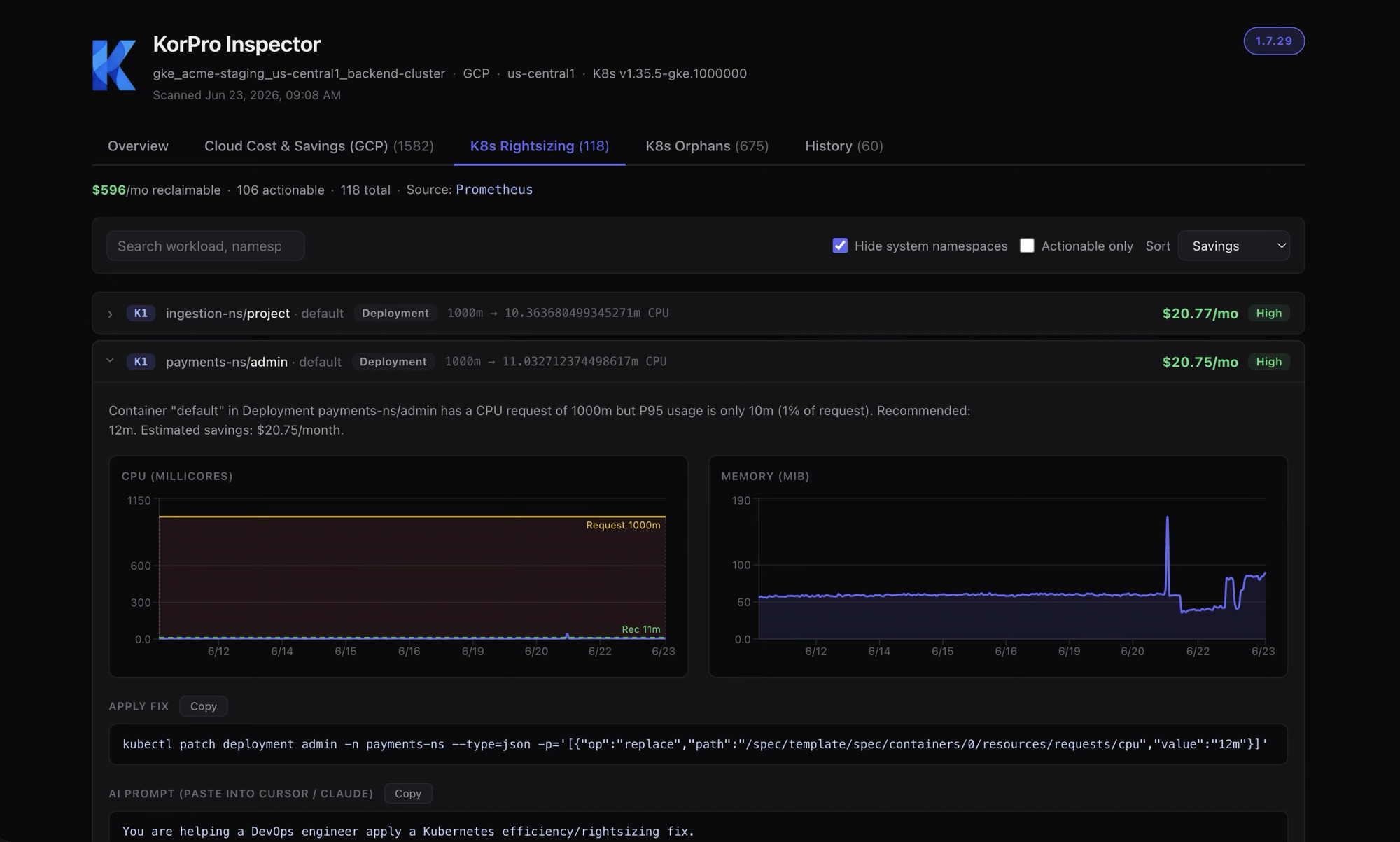Click the CPU (MILLICORES) chart title
The height and width of the screenshot is (842, 1400).
click(177, 476)
